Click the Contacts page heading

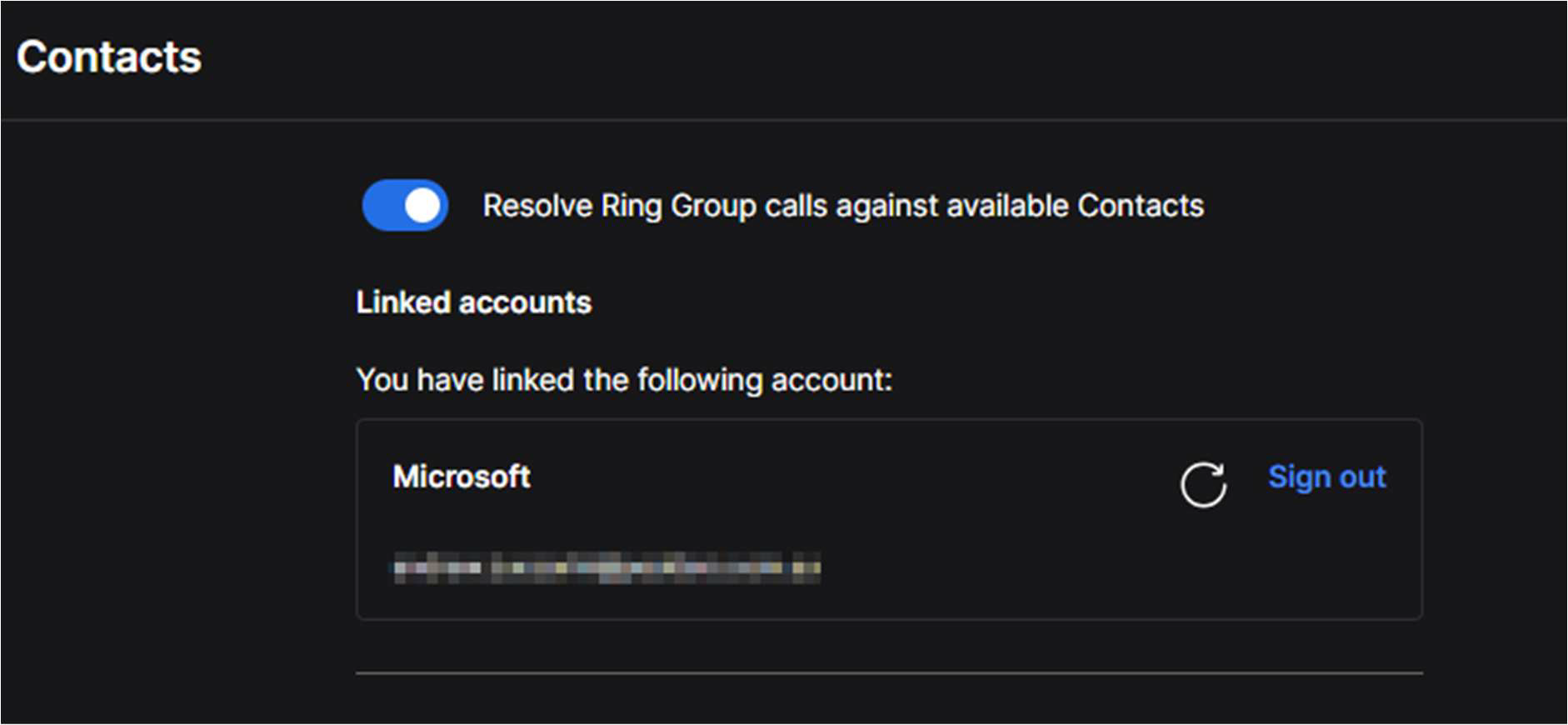click(109, 57)
